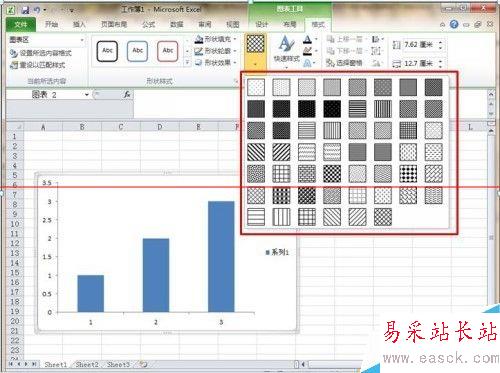
Task: Apply the red-outlined Abc shape style
Action: click(167, 51)
